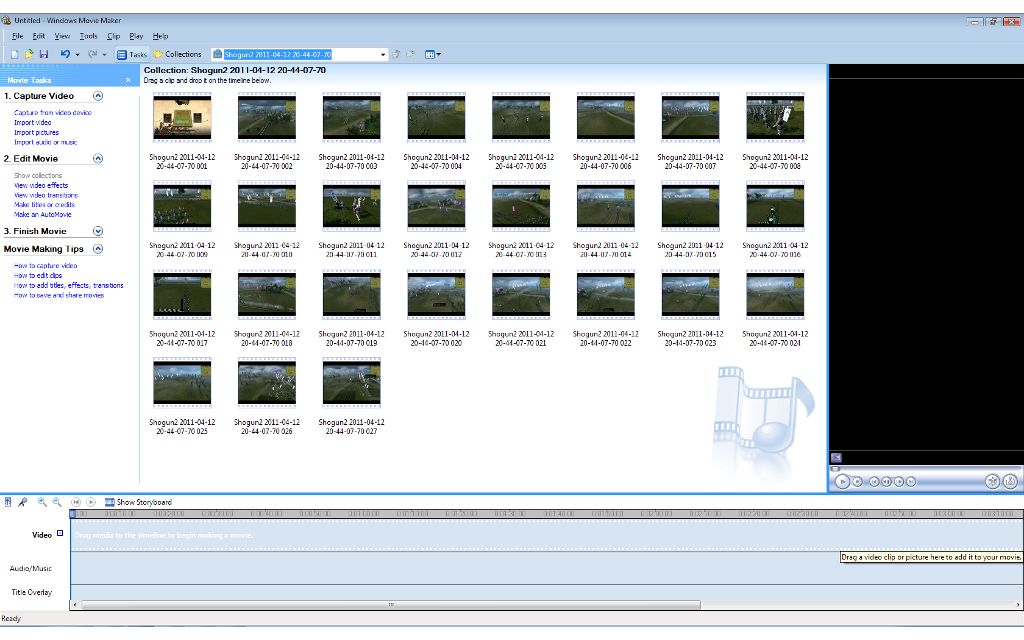The height and width of the screenshot is (640, 1024).
Task: Open the File menu
Action: coord(18,37)
